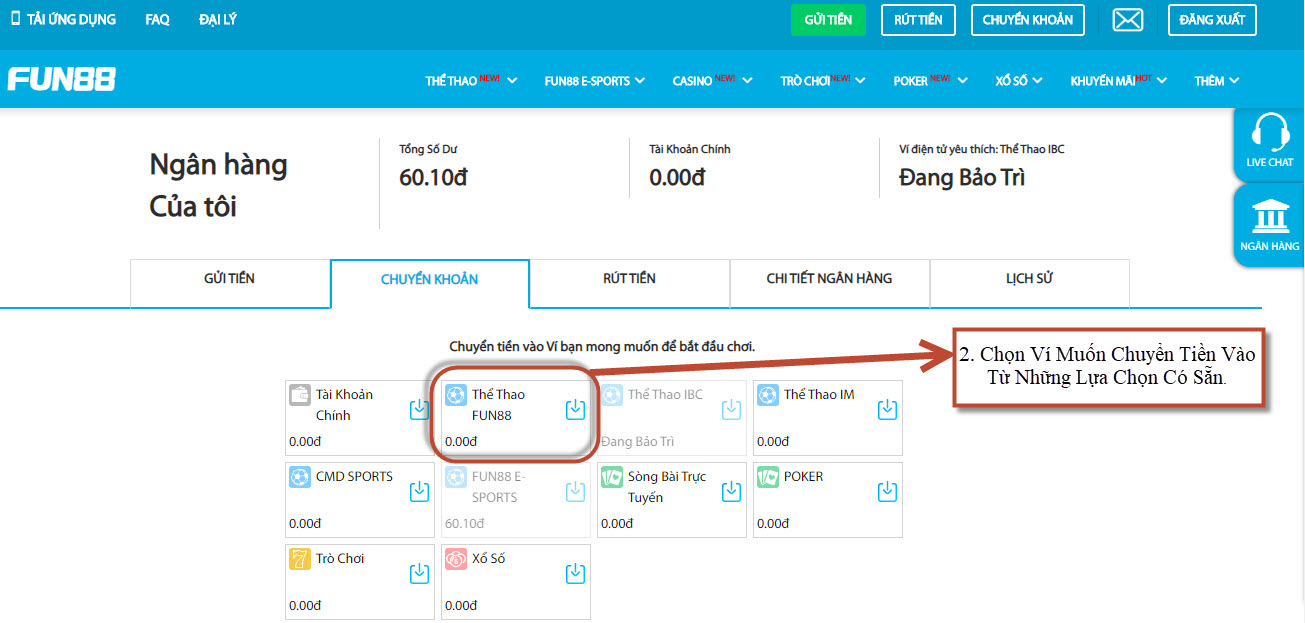Screen dimensions: 1305x623
Task: Click the cards icon of POKER wallet
Action: tap(767, 477)
